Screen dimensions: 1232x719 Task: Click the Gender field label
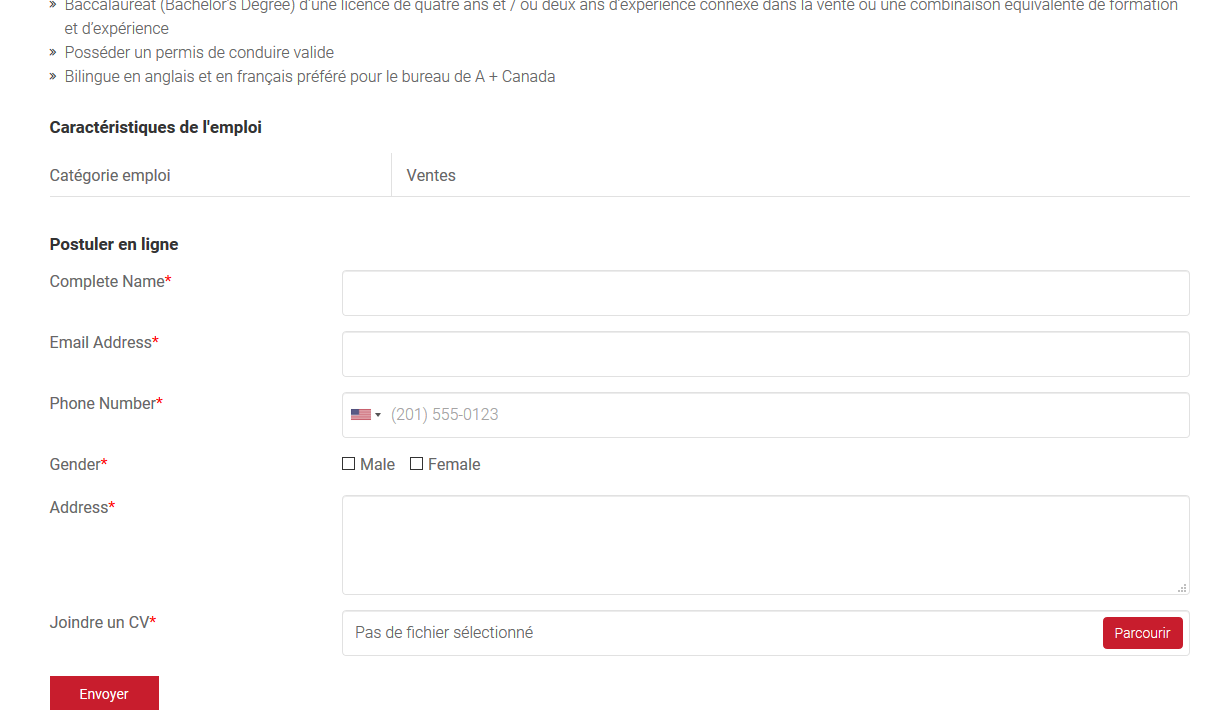click(75, 465)
